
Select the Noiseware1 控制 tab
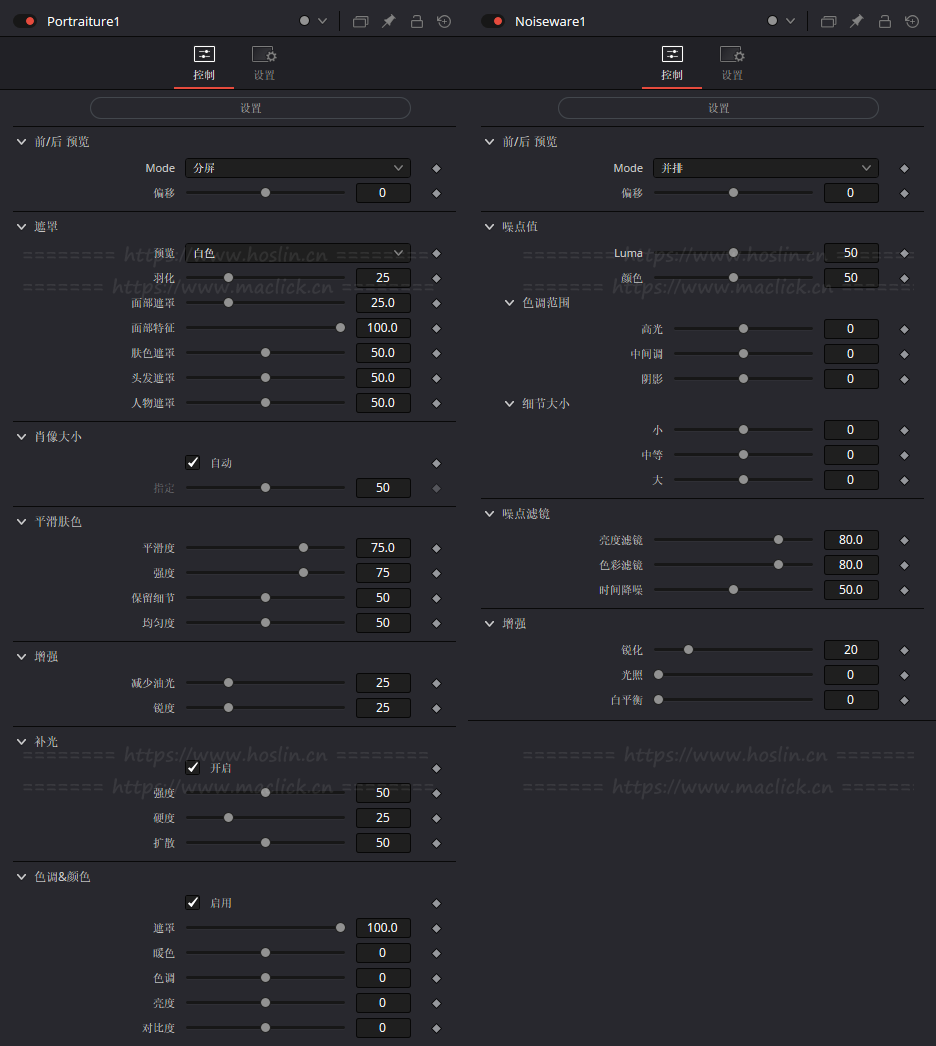(x=672, y=63)
